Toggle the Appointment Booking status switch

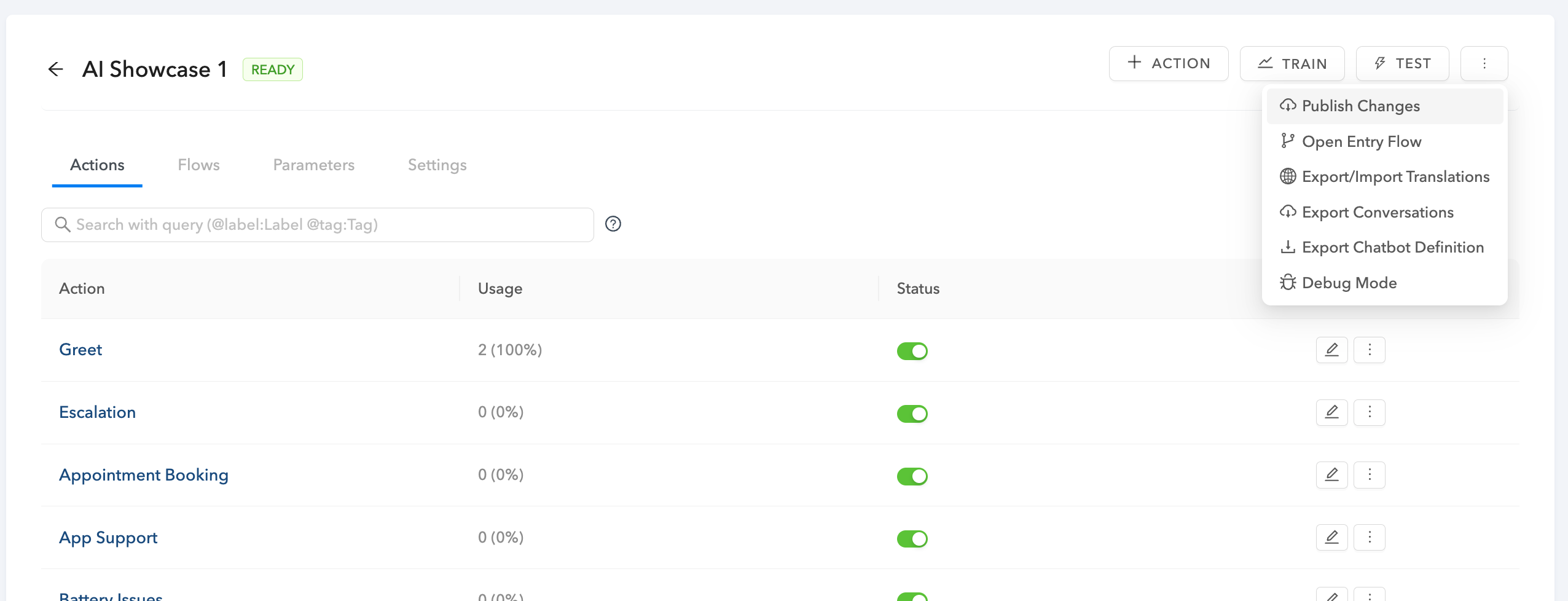coord(912,476)
